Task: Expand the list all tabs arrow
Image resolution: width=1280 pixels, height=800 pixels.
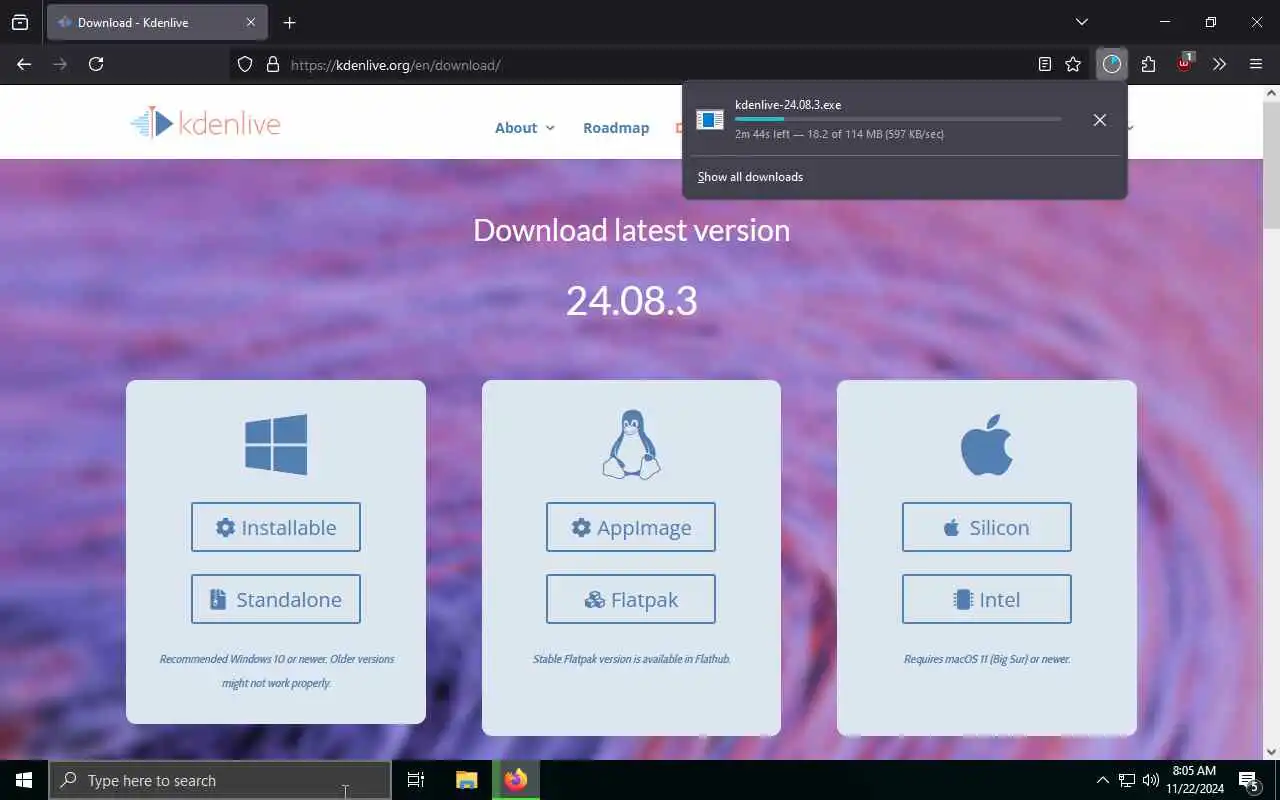Action: click(1081, 22)
